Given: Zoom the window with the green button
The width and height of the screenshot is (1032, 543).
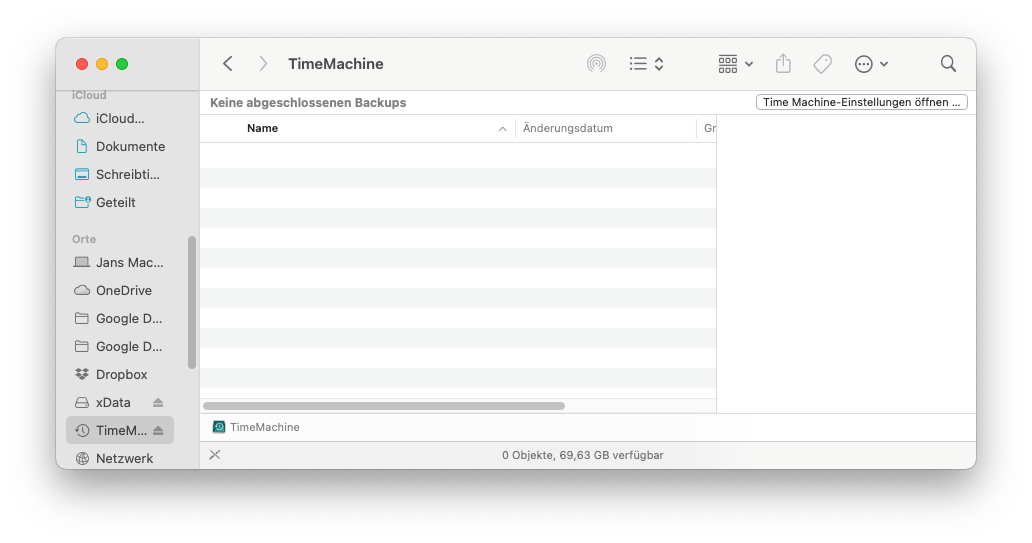Looking at the screenshot, I should pos(122,64).
